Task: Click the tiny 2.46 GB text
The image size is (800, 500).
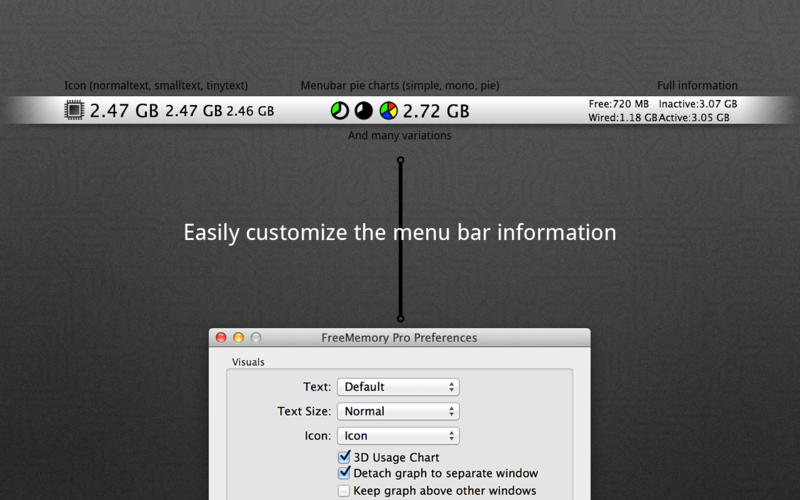Action: click(x=250, y=111)
